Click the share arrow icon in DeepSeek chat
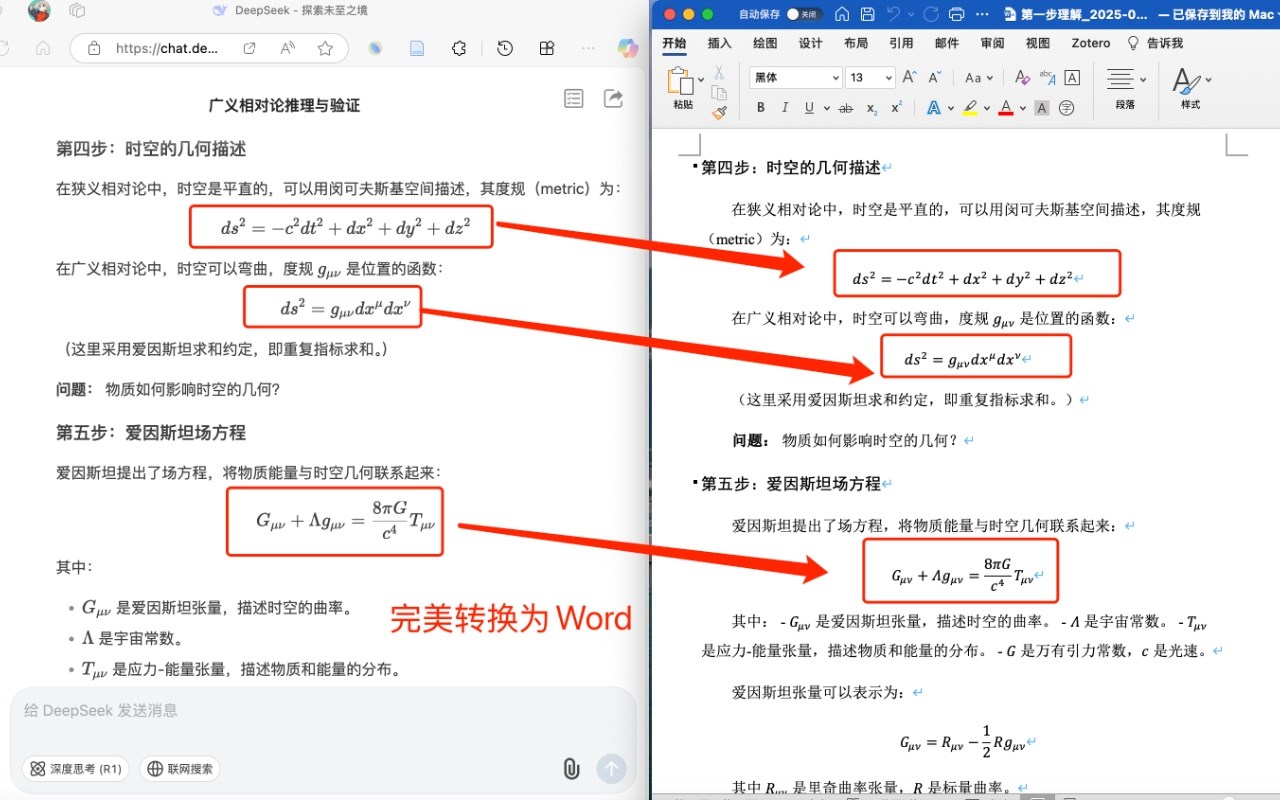Screen dimensions: 1280x800 [x=613, y=98]
